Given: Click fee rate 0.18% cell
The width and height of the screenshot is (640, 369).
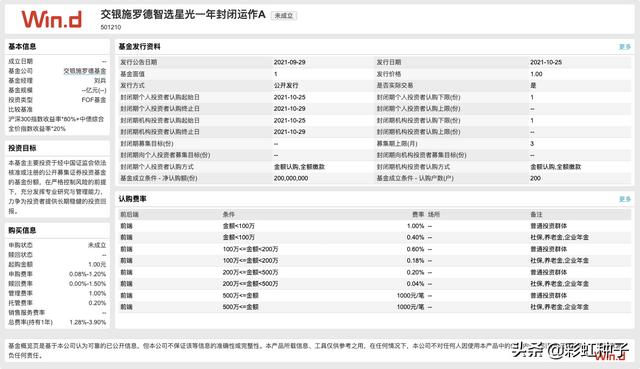Looking at the screenshot, I should [x=416, y=260].
